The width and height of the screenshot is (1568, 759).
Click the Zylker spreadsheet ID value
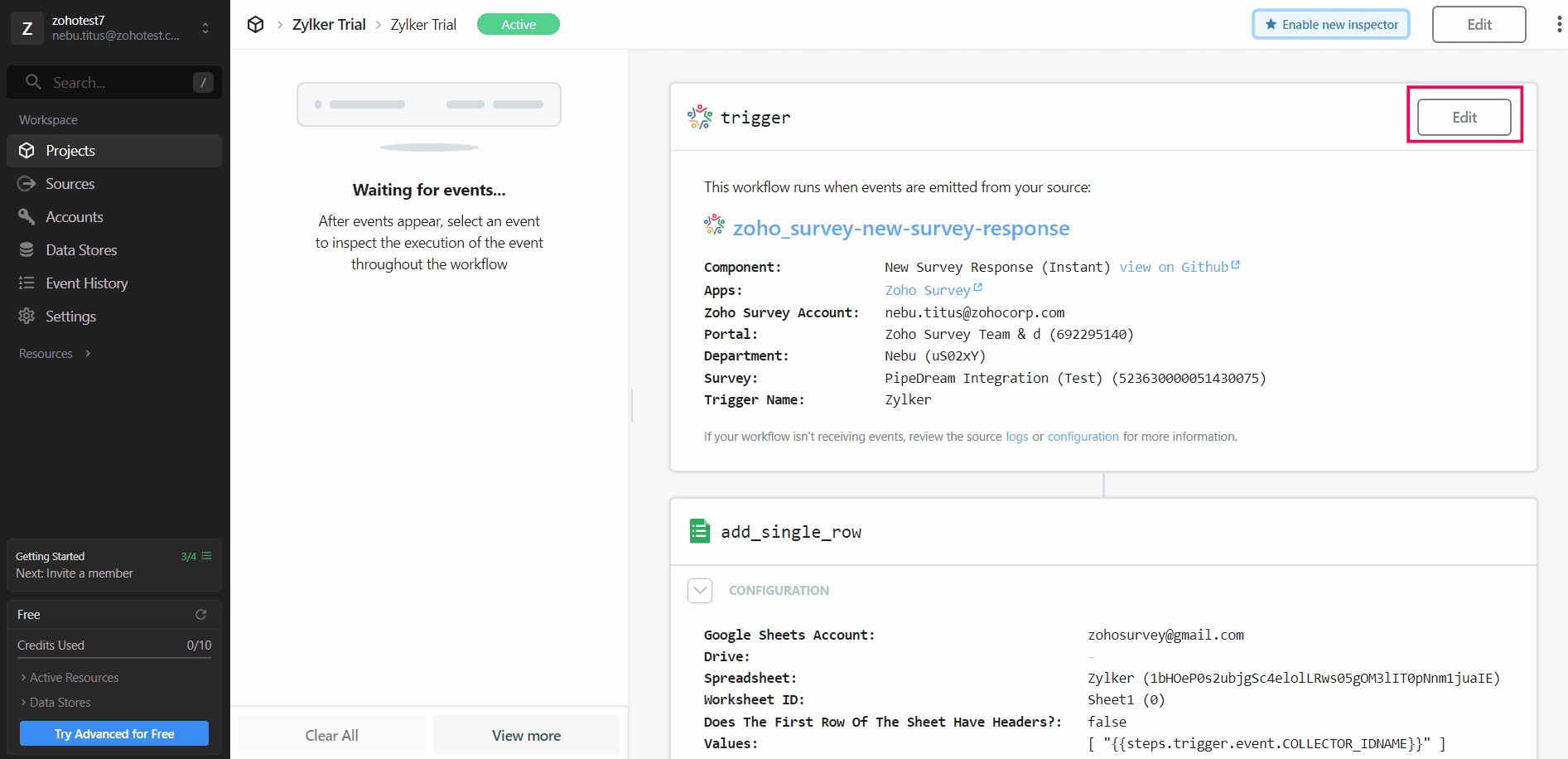[x=1294, y=678]
